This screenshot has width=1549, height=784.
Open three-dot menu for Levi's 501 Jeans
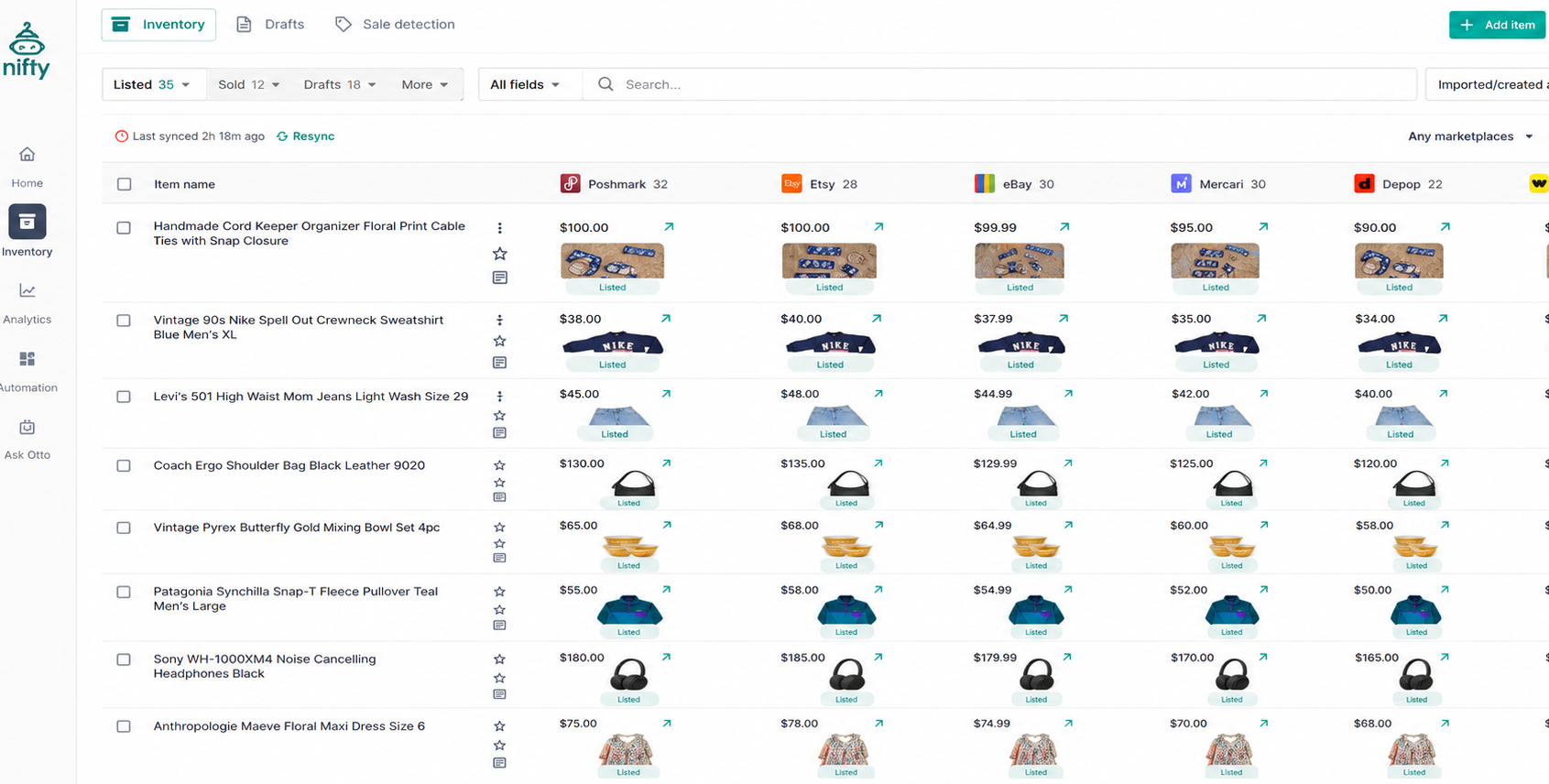499,397
